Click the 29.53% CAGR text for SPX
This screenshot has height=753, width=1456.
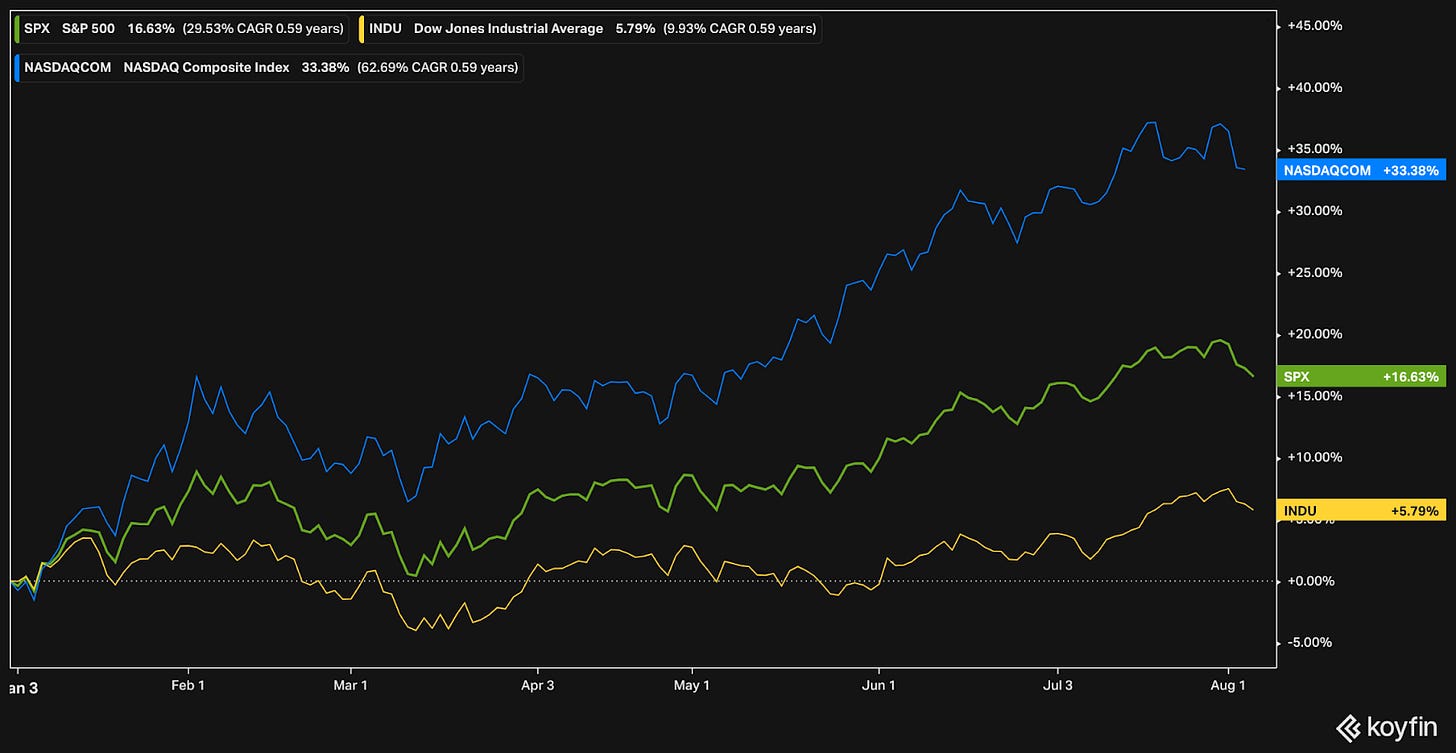coord(262,28)
